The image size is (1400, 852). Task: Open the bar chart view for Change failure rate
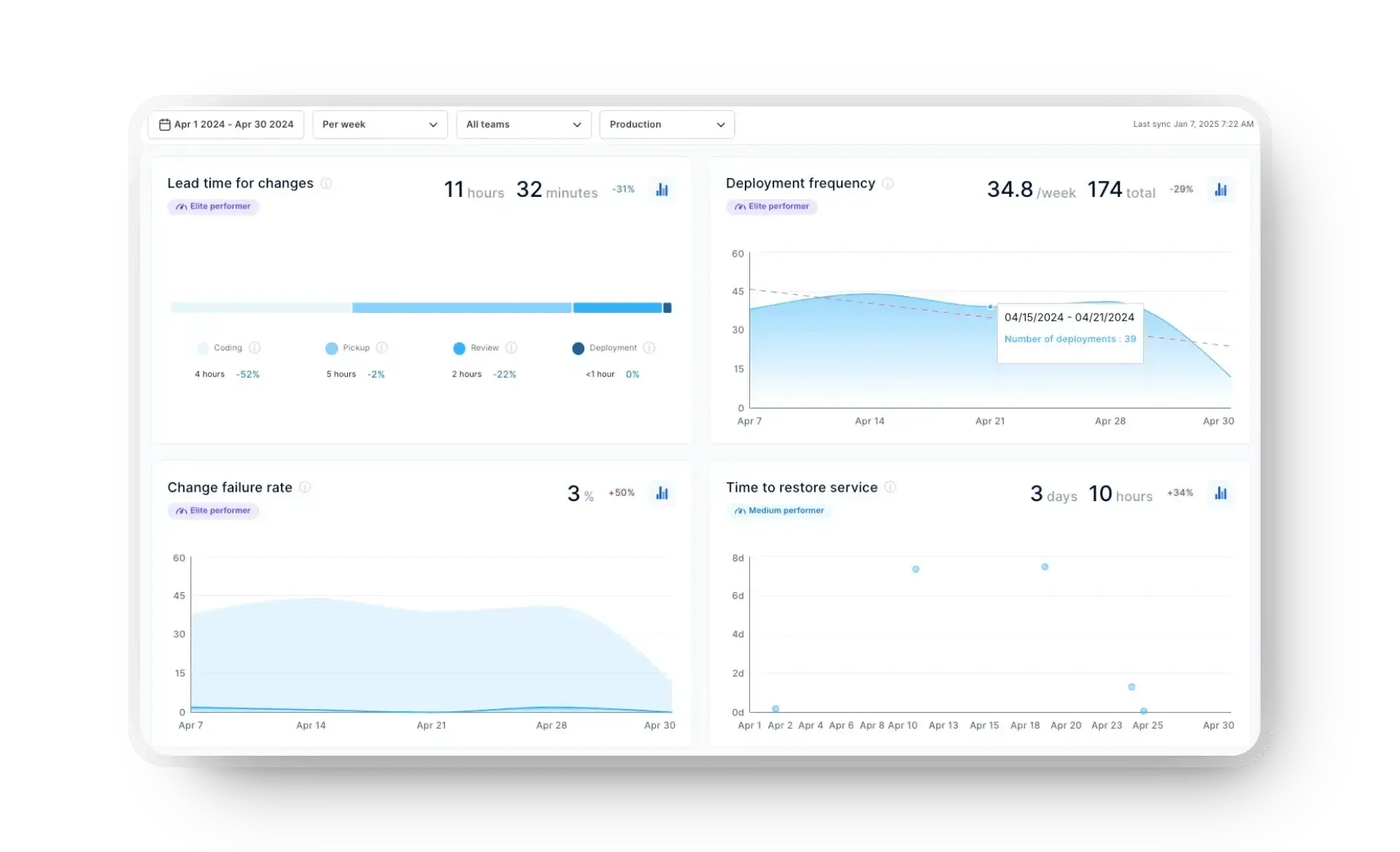pos(662,492)
